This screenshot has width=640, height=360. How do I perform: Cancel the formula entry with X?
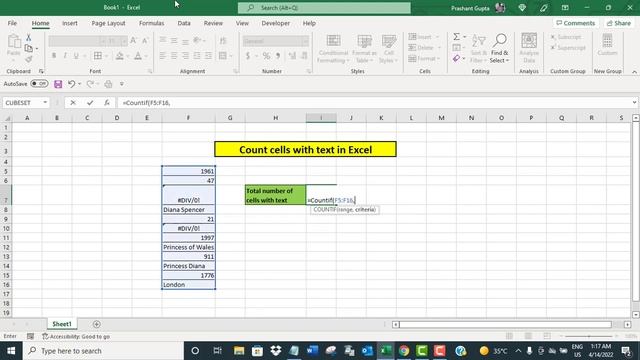tap(73, 103)
